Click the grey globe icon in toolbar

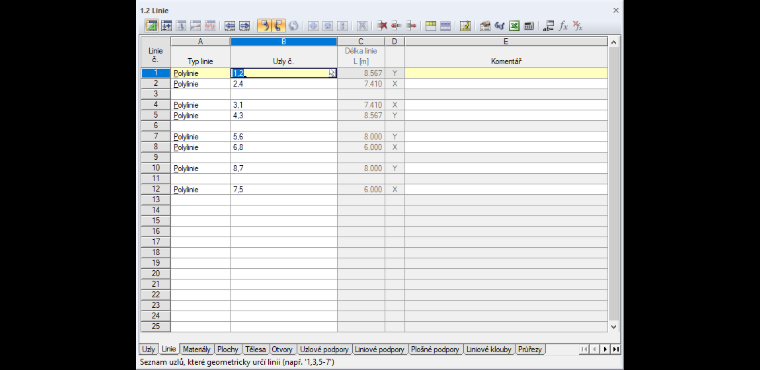point(293,26)
